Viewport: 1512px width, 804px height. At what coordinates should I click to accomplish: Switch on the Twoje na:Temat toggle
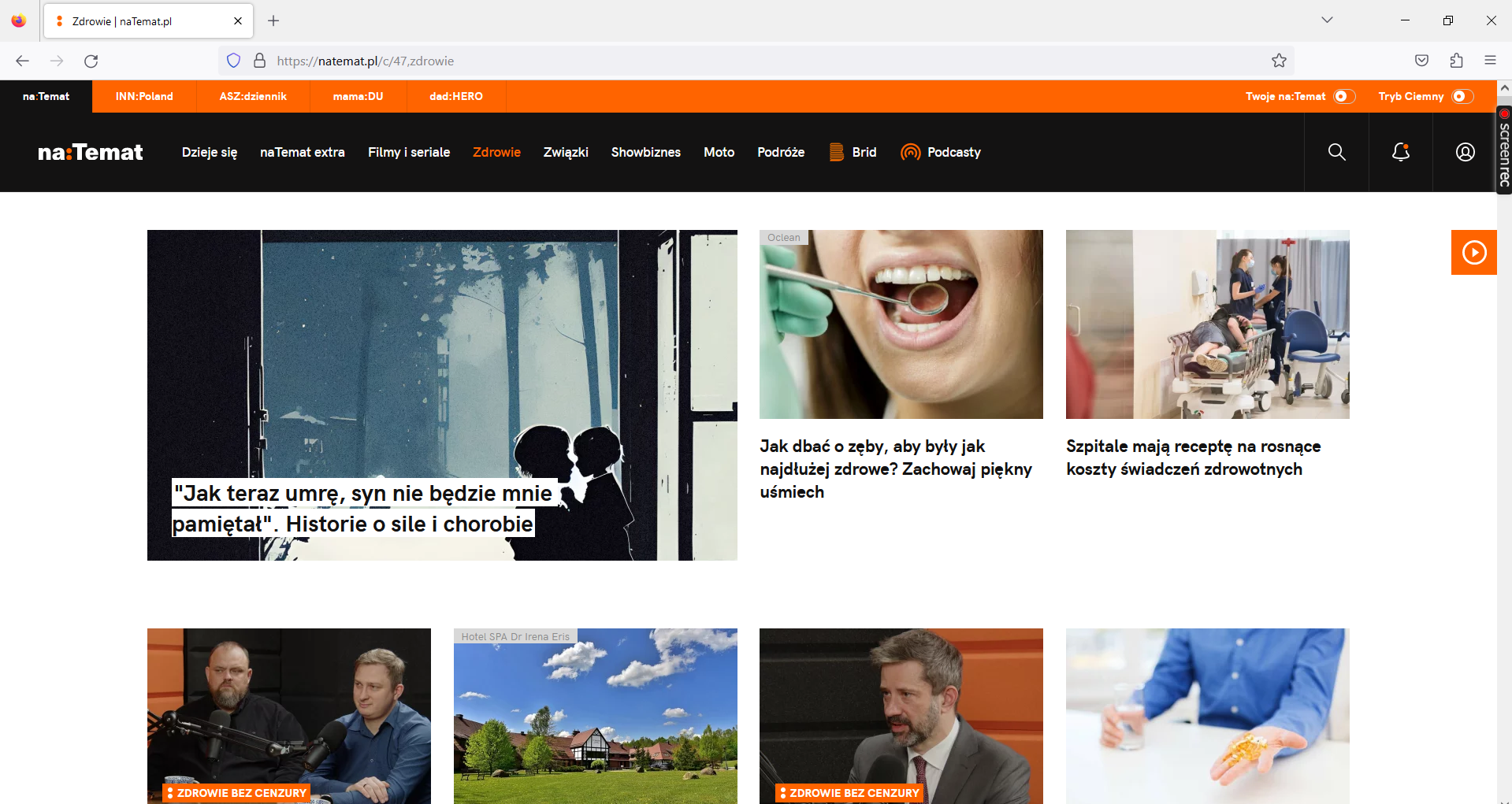pyautogui.click(x=1344, y=96)
